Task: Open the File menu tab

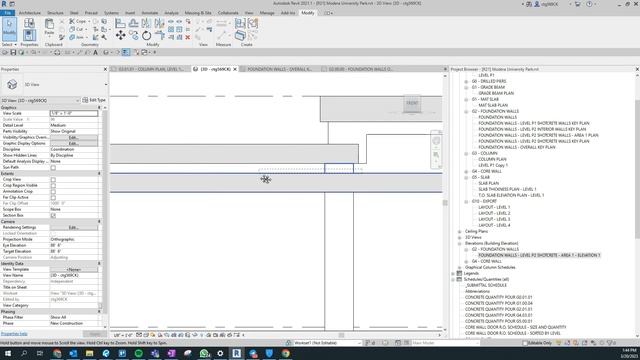Action: (x=7, y=13)
